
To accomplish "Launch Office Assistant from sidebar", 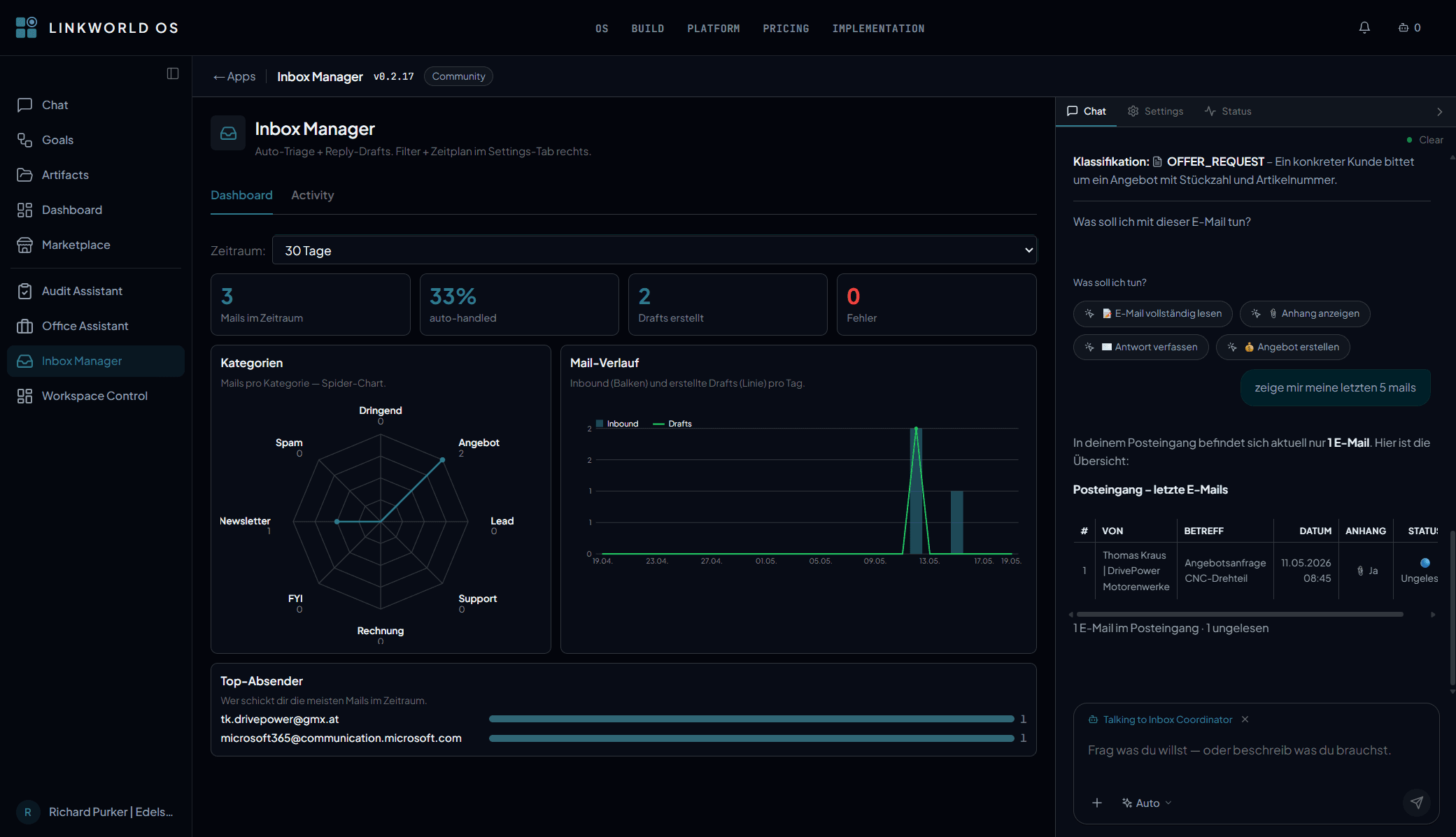I will click(x=96, y=326).
